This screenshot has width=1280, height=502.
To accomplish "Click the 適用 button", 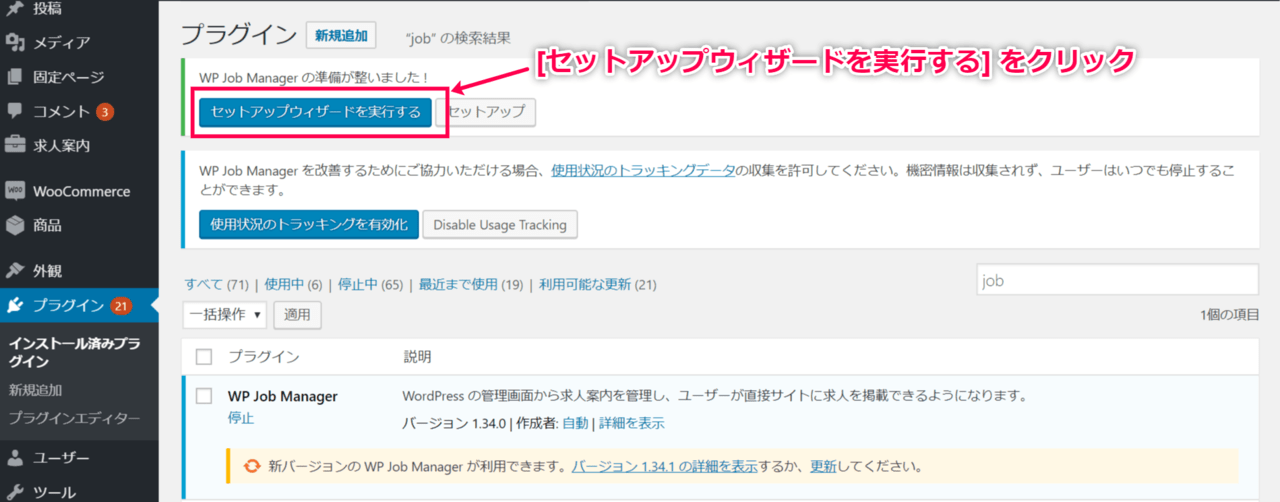I will click(297, 314).
